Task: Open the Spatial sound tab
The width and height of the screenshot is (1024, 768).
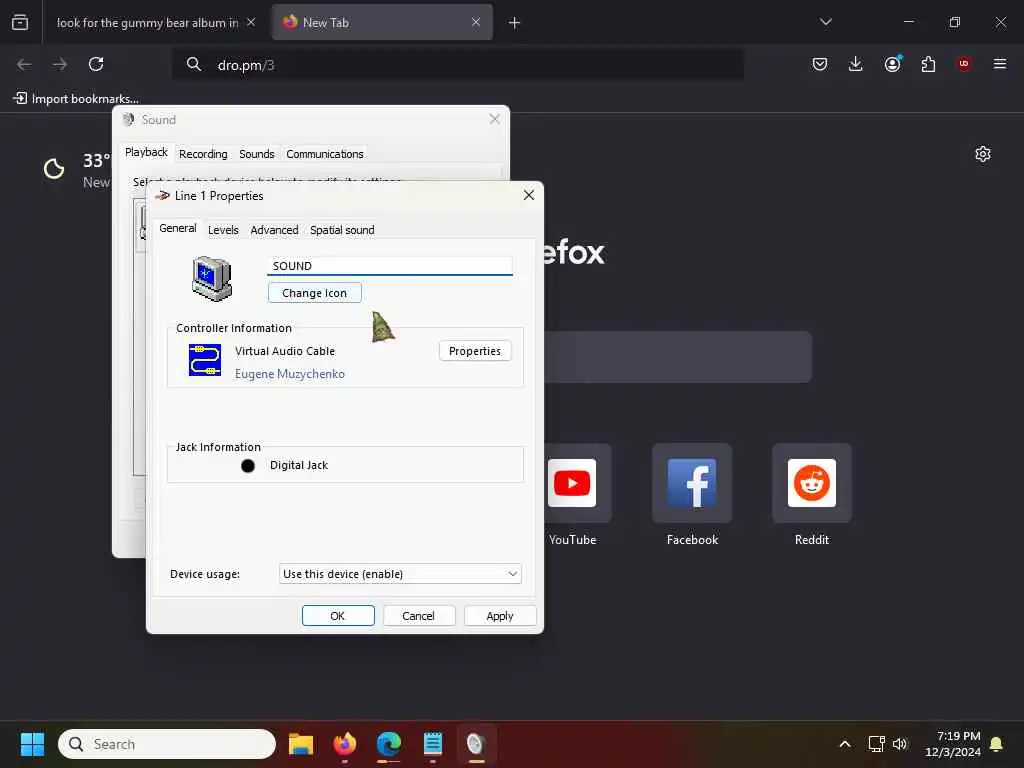Action: (x=342, y=230)
